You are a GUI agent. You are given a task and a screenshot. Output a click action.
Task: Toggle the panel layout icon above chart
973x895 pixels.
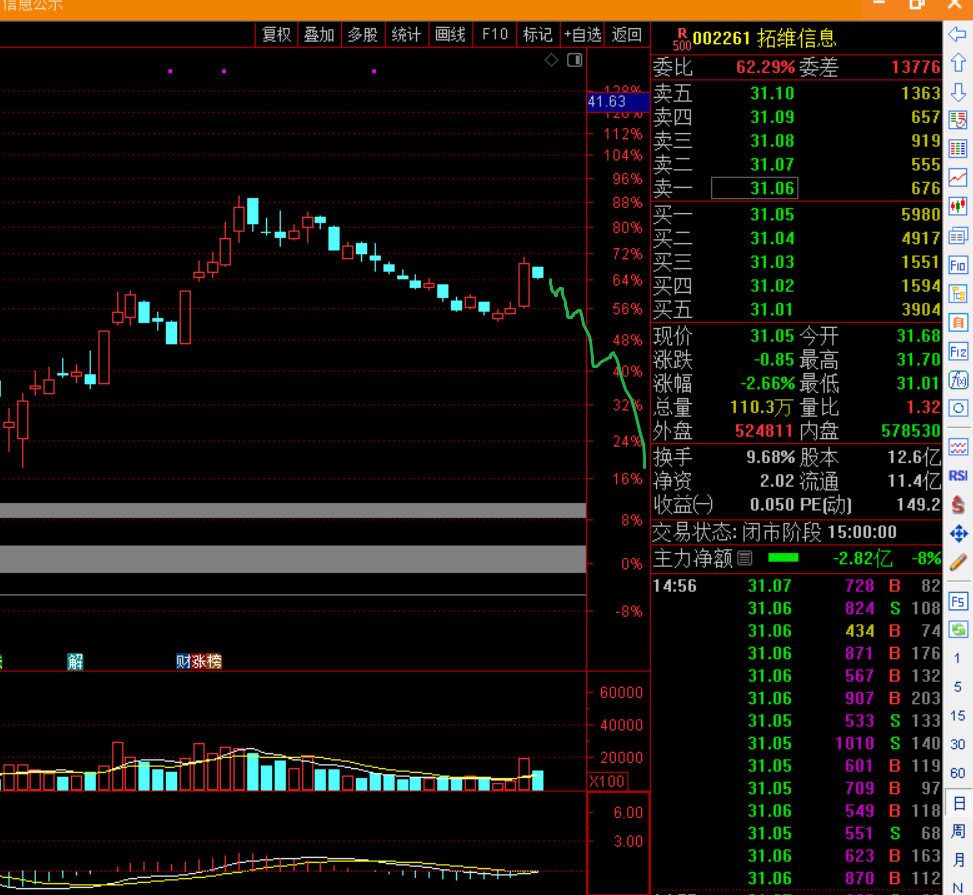tap(575, 60)
